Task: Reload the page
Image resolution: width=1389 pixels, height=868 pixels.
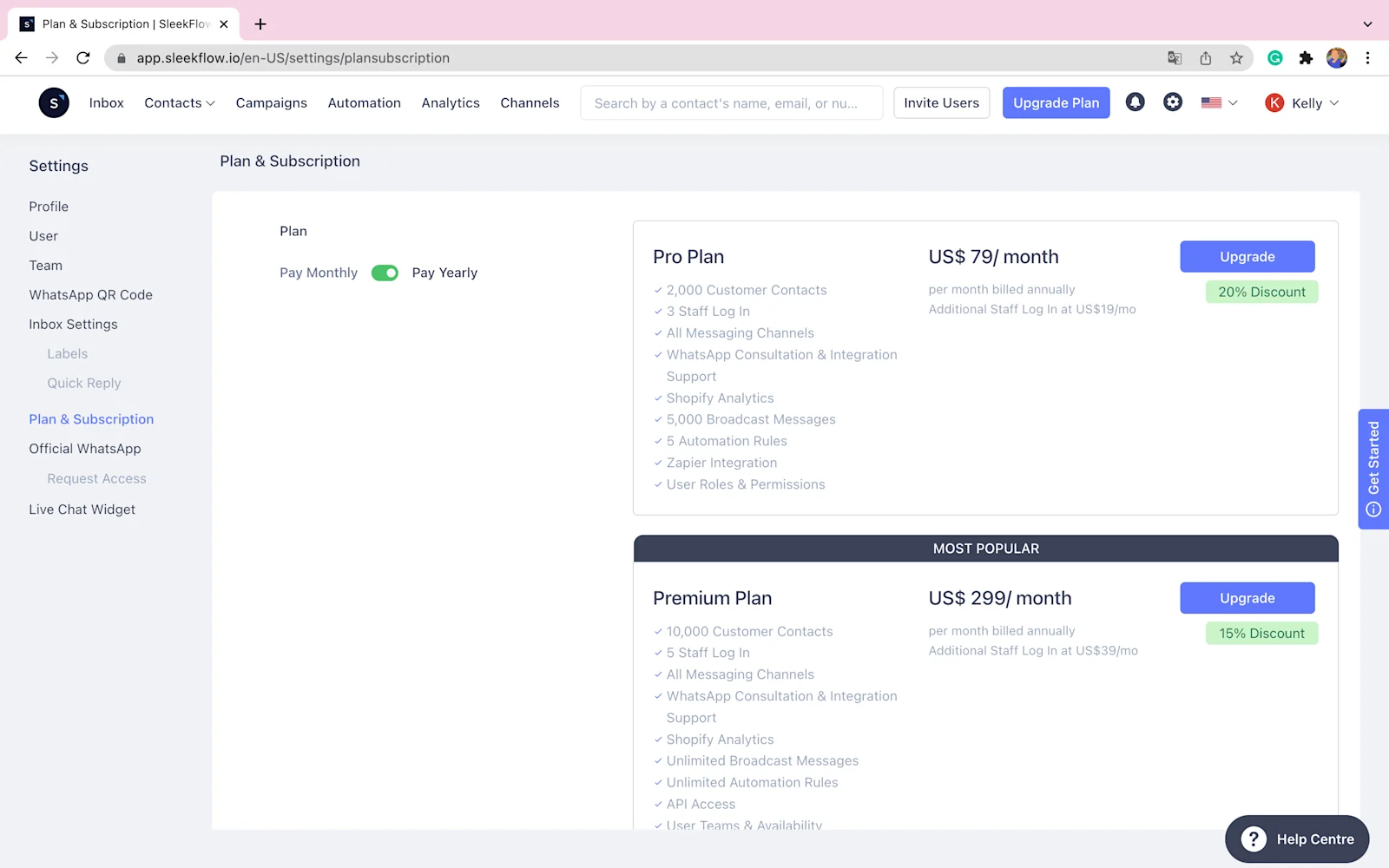Action: point(83,58)
